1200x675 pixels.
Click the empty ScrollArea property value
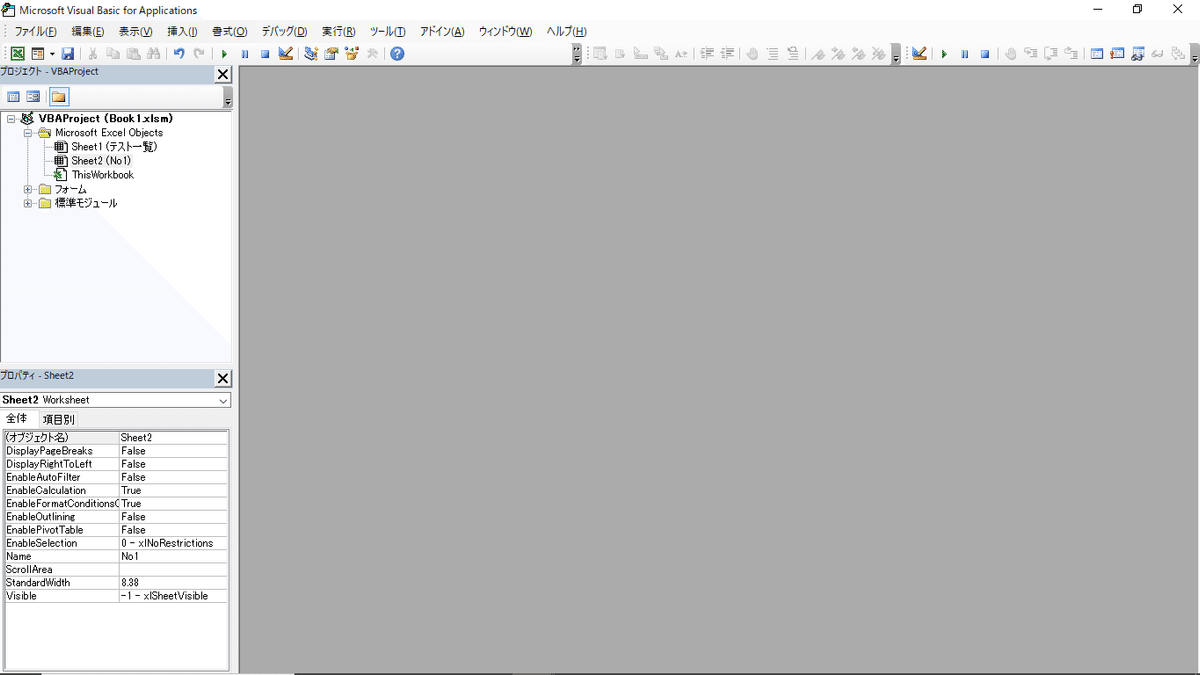click(173, 569)
